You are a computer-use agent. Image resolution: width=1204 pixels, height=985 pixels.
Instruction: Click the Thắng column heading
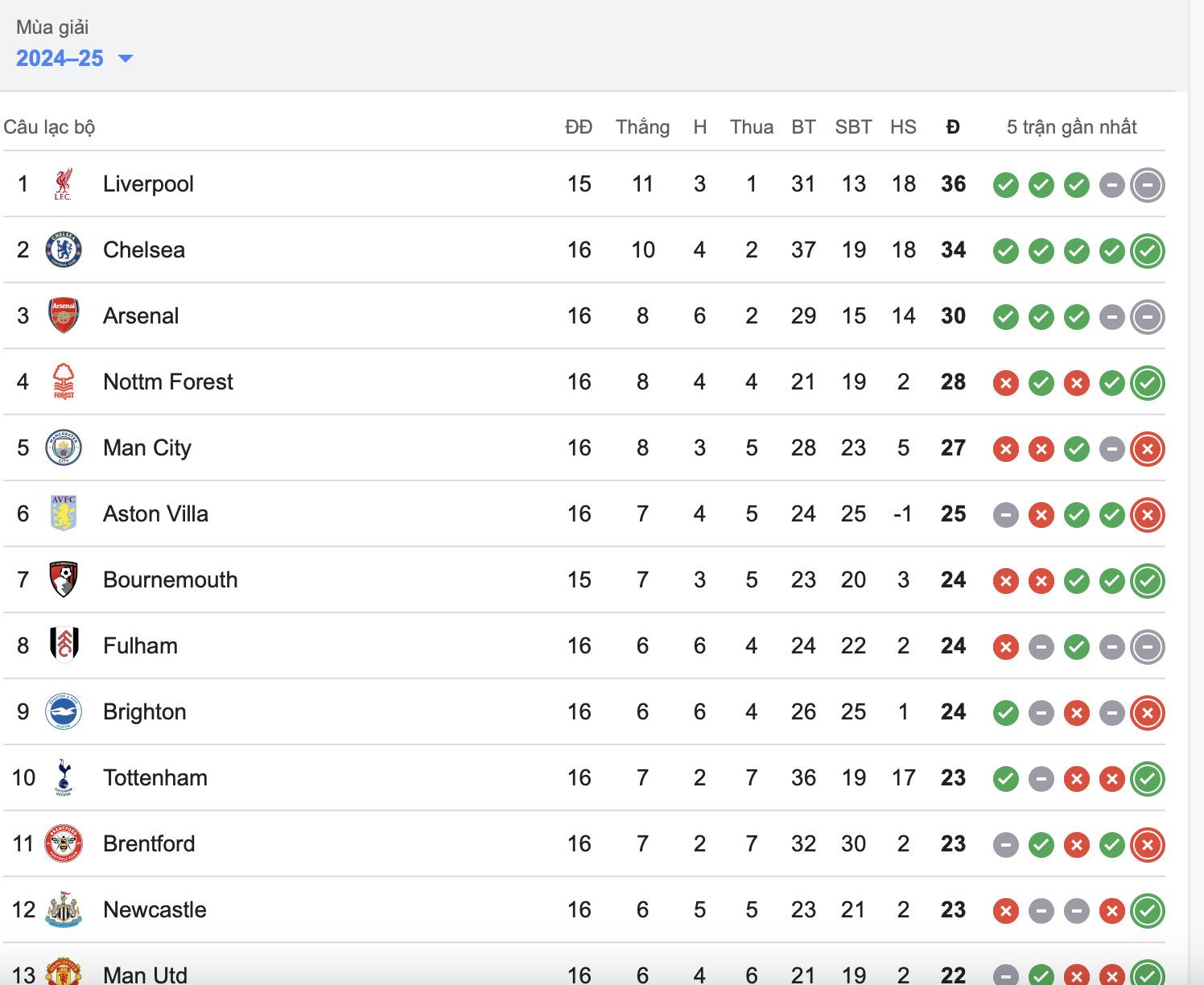643,126
